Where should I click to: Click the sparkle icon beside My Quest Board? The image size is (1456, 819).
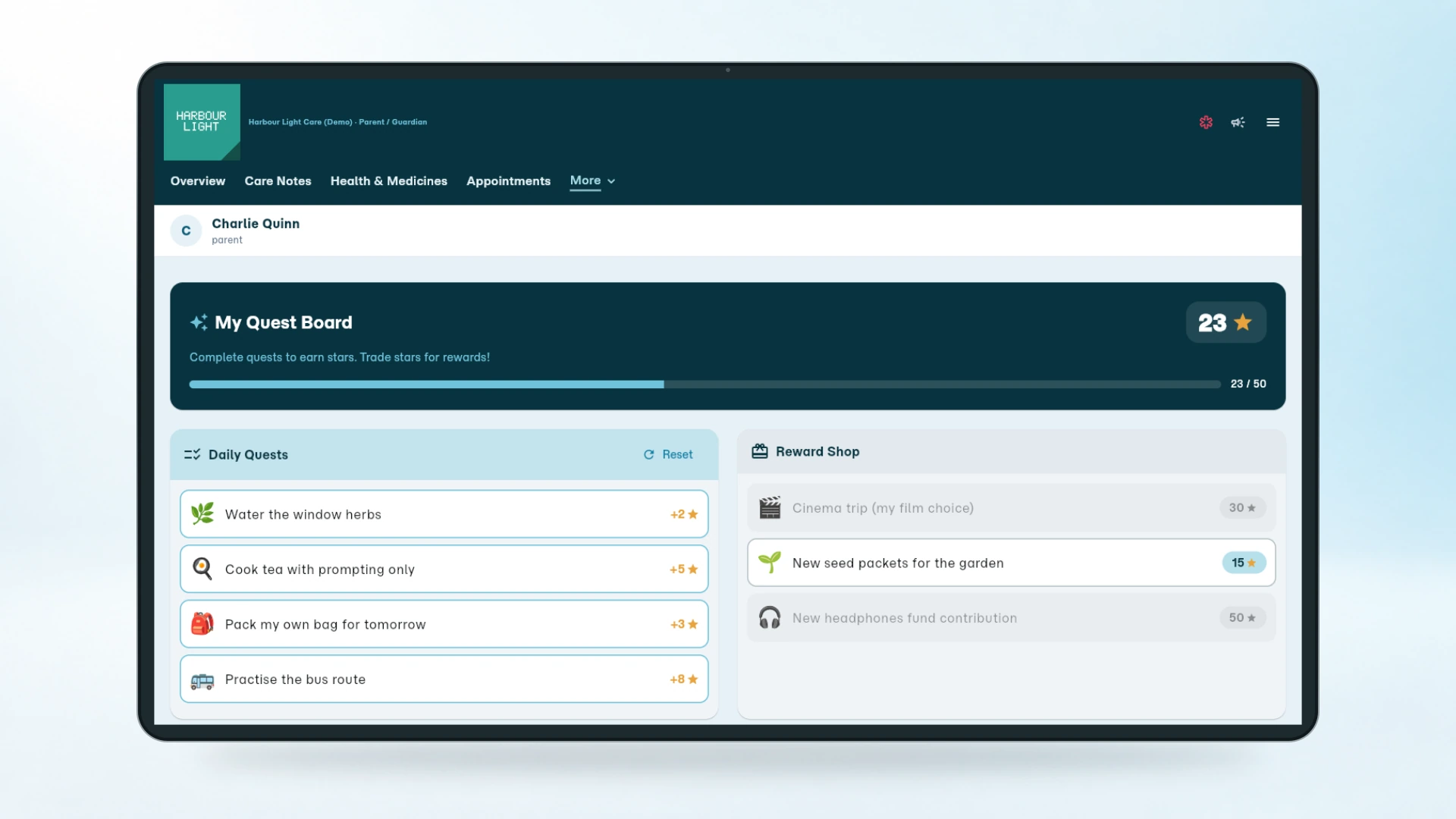[x=199, y=322]
